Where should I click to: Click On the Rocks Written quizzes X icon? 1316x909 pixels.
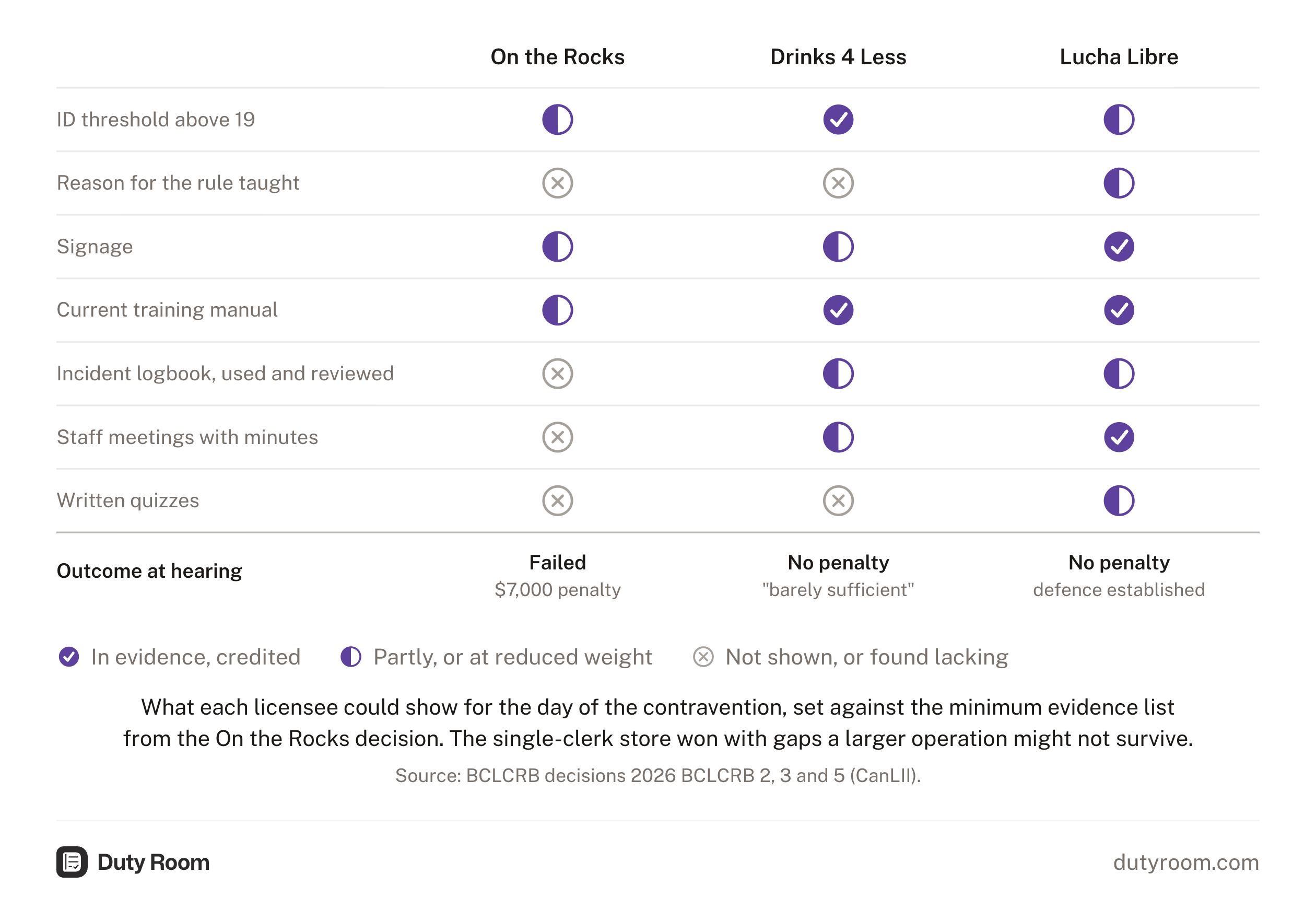[x=557, y=500]
